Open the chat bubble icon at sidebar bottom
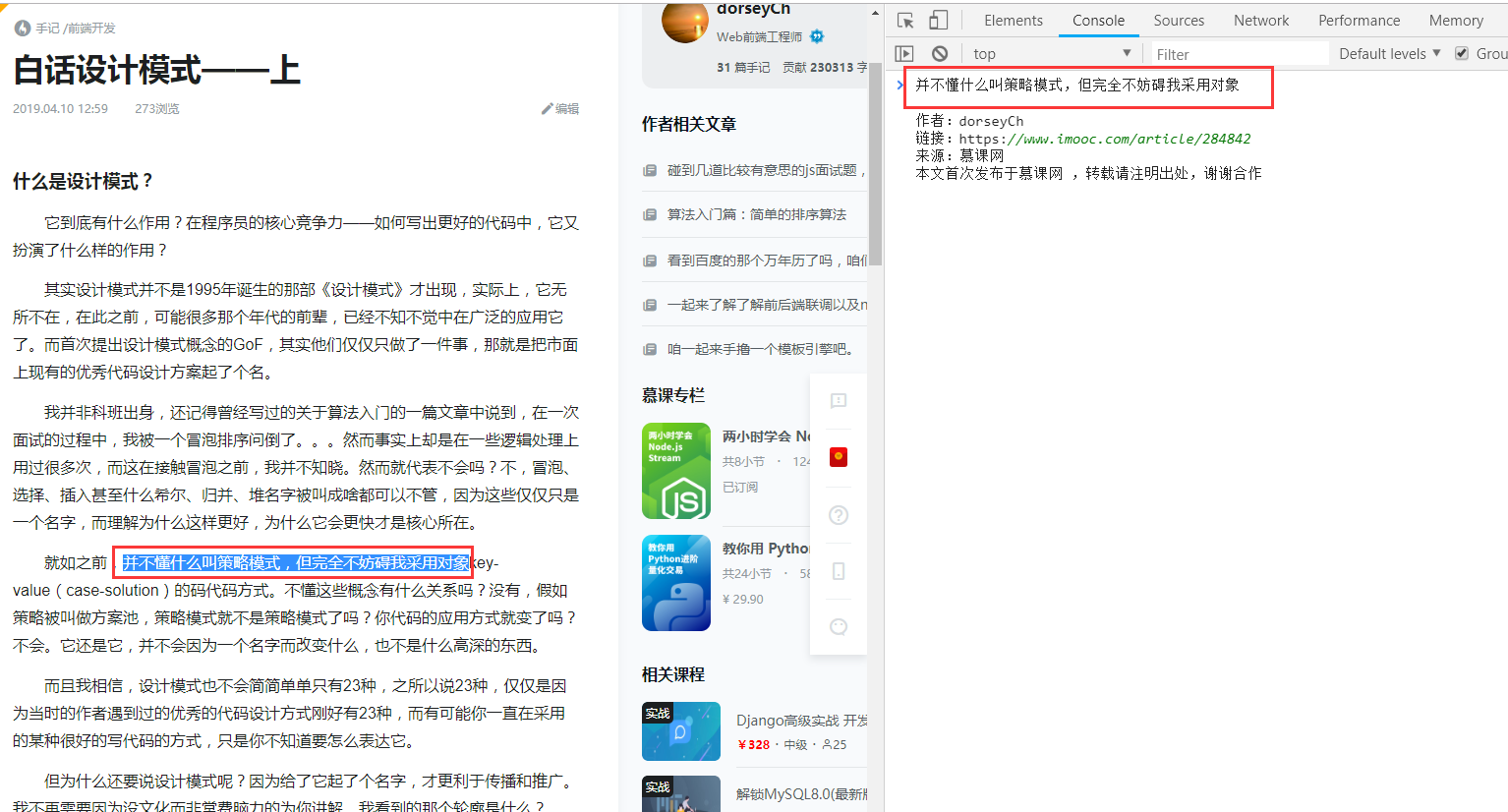 point(837,626)
